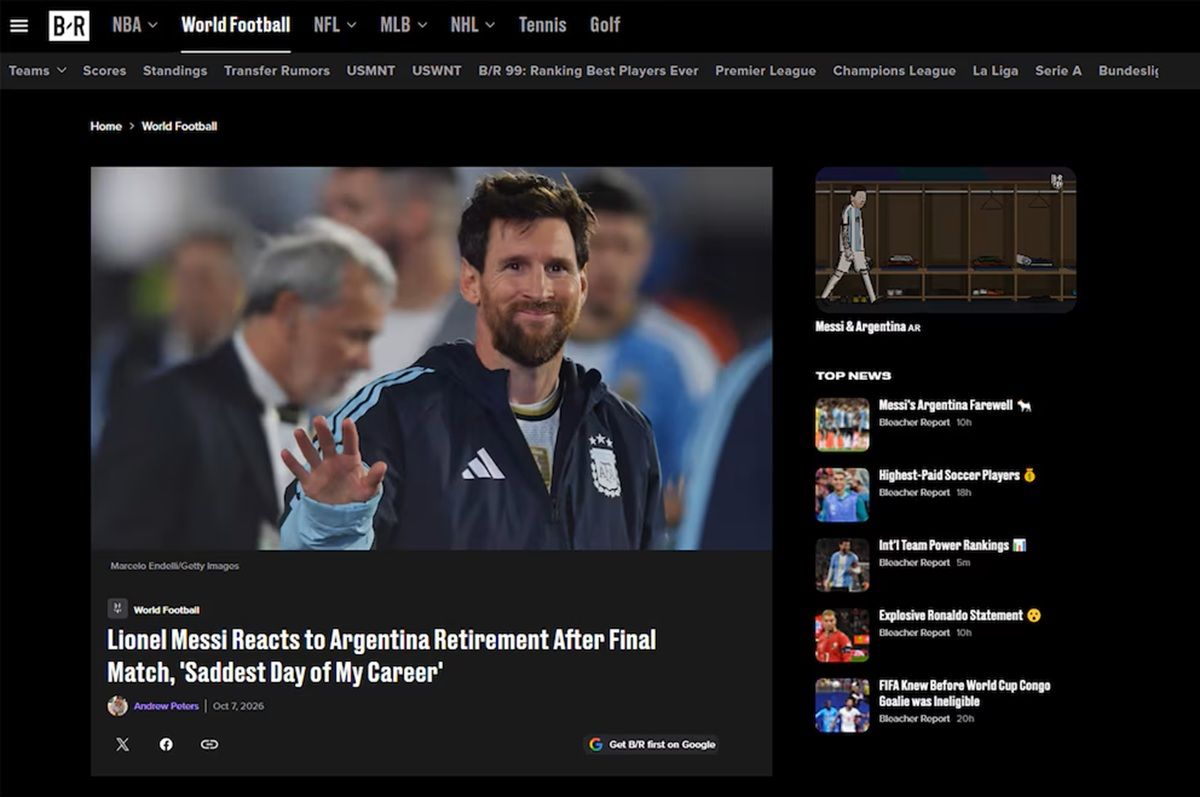This screenshot has height=797, width=1200.
Task: Open FIFA Congo Goalie story thumbnail
Action: click(x=842, y=705)
